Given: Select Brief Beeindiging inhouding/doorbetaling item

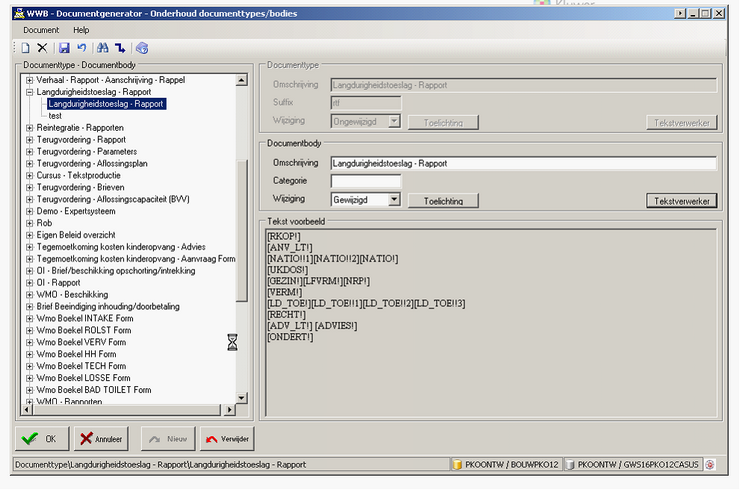Looking at the screenshot, I should coord(108,306).
